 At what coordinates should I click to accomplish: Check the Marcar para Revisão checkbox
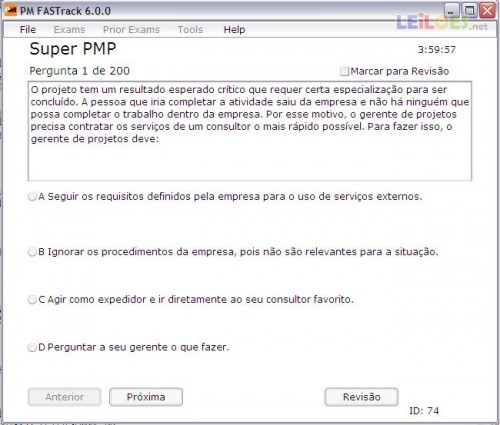(x=344, y=71)
